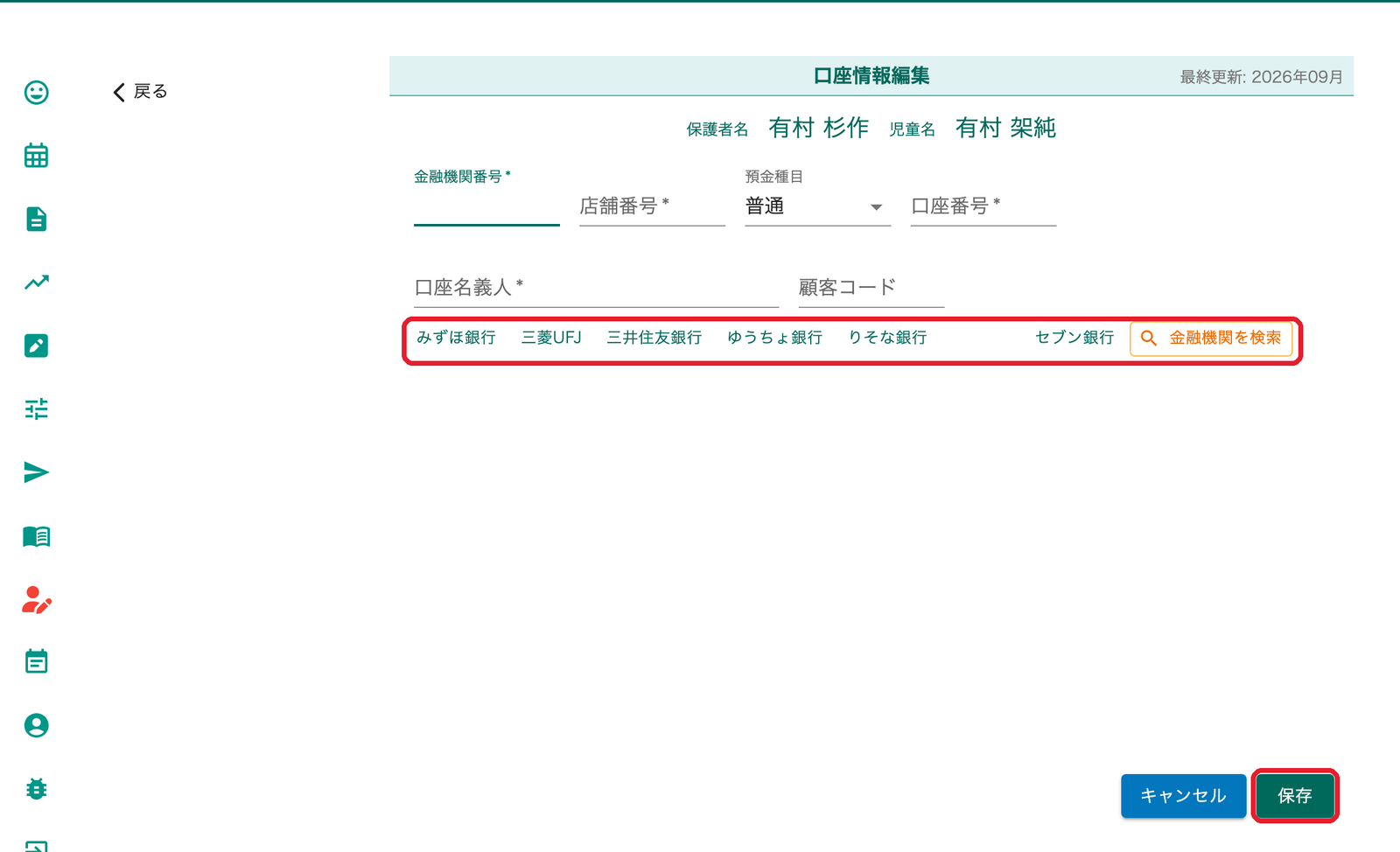Open the red person edit icon
This screenshot has width=1400, height=852.
[x=36, y=599]
